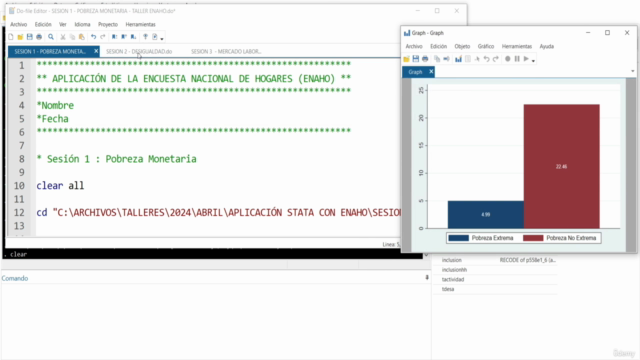Click the red Pobreza No Extrema legend swatch
This screenshot has height=360, width=640.
pyautogui.click(x=533, y=238)
